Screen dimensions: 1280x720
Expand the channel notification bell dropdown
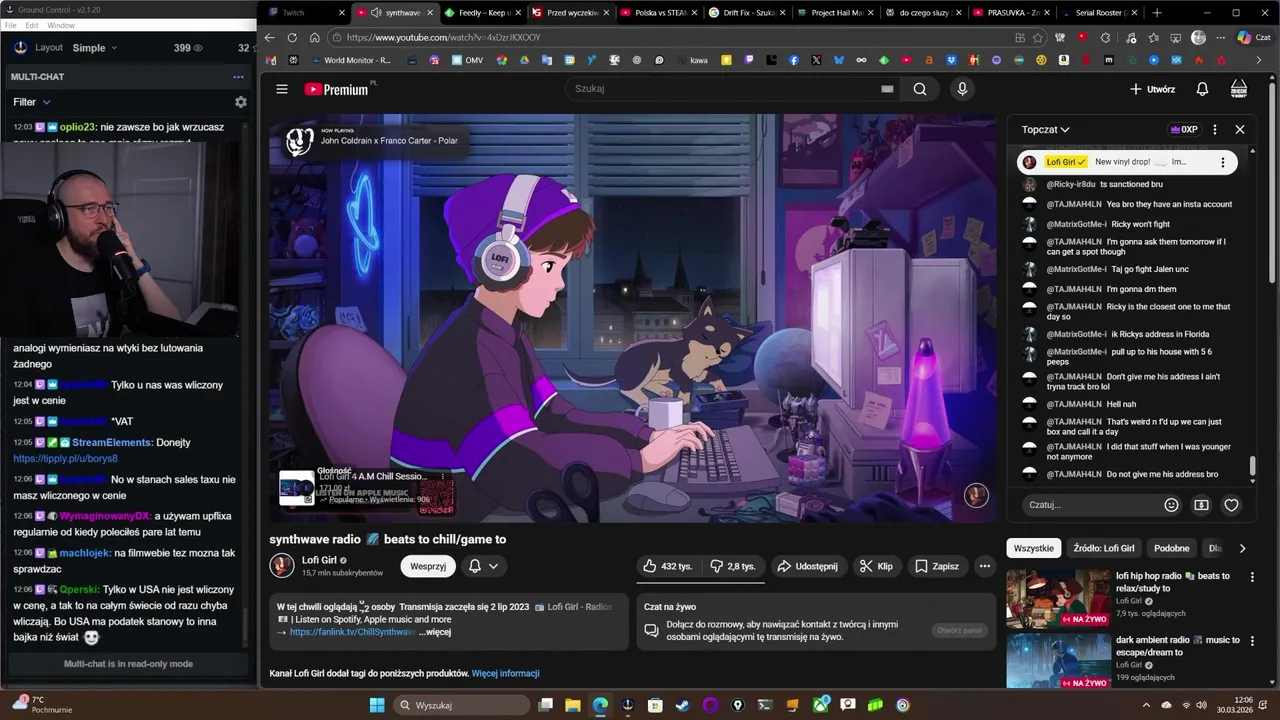click(484, 566)
